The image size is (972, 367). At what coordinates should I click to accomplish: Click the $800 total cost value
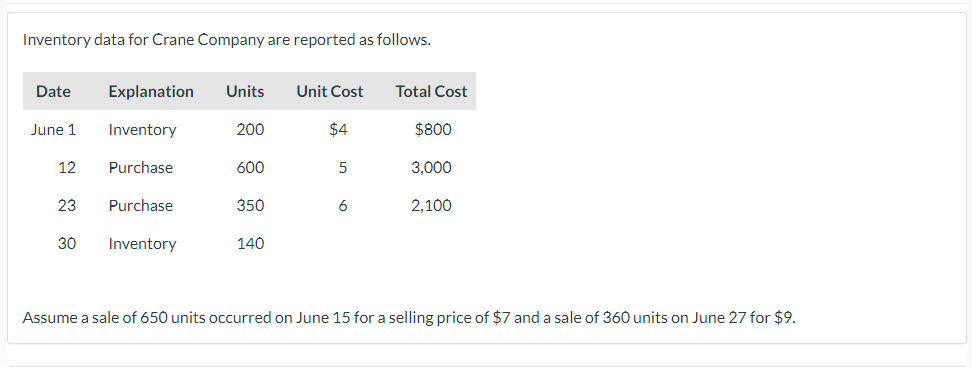pyautogui.click(x=433, y=130)
